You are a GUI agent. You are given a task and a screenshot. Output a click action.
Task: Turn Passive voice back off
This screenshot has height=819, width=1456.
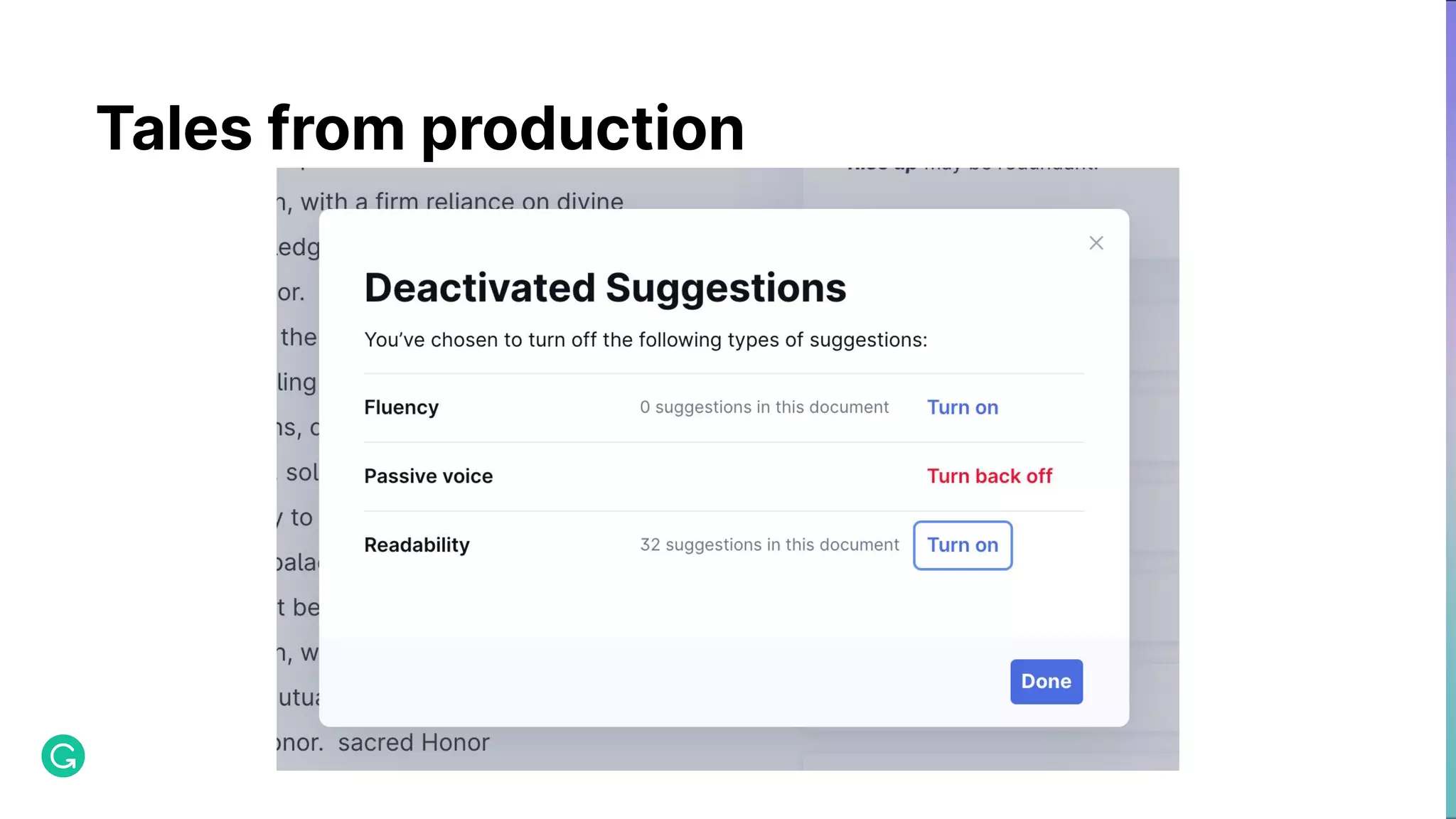(989, 476)
